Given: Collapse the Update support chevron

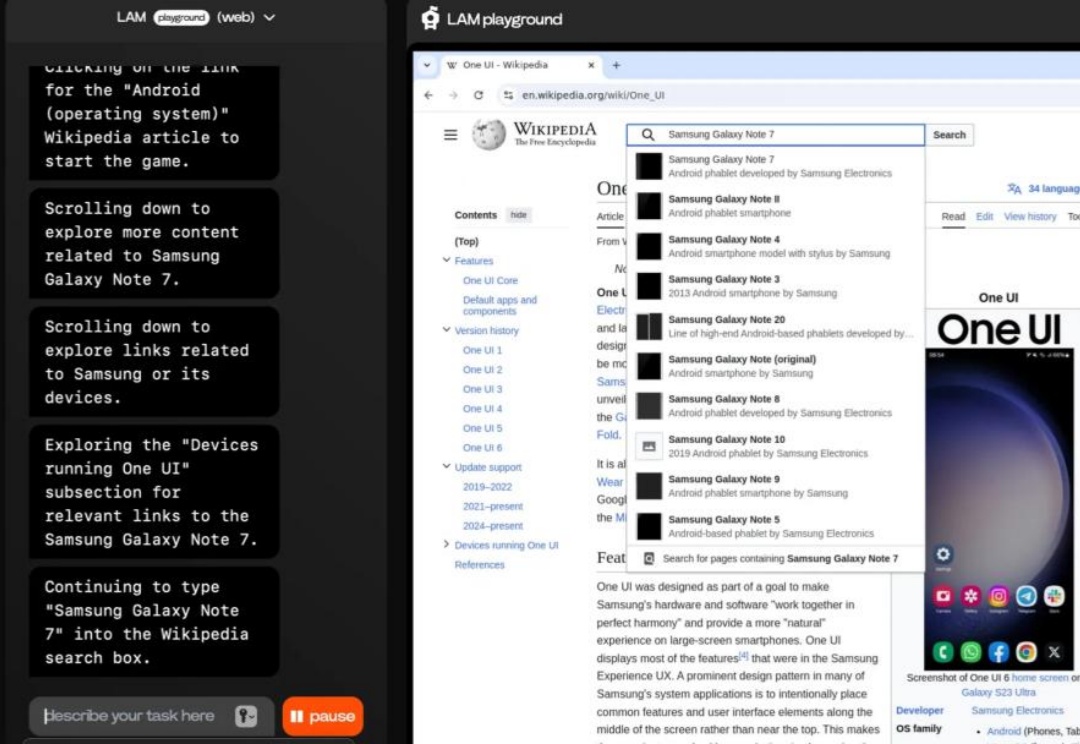Looking at the screenshot, I should click(x=446, y=466).
